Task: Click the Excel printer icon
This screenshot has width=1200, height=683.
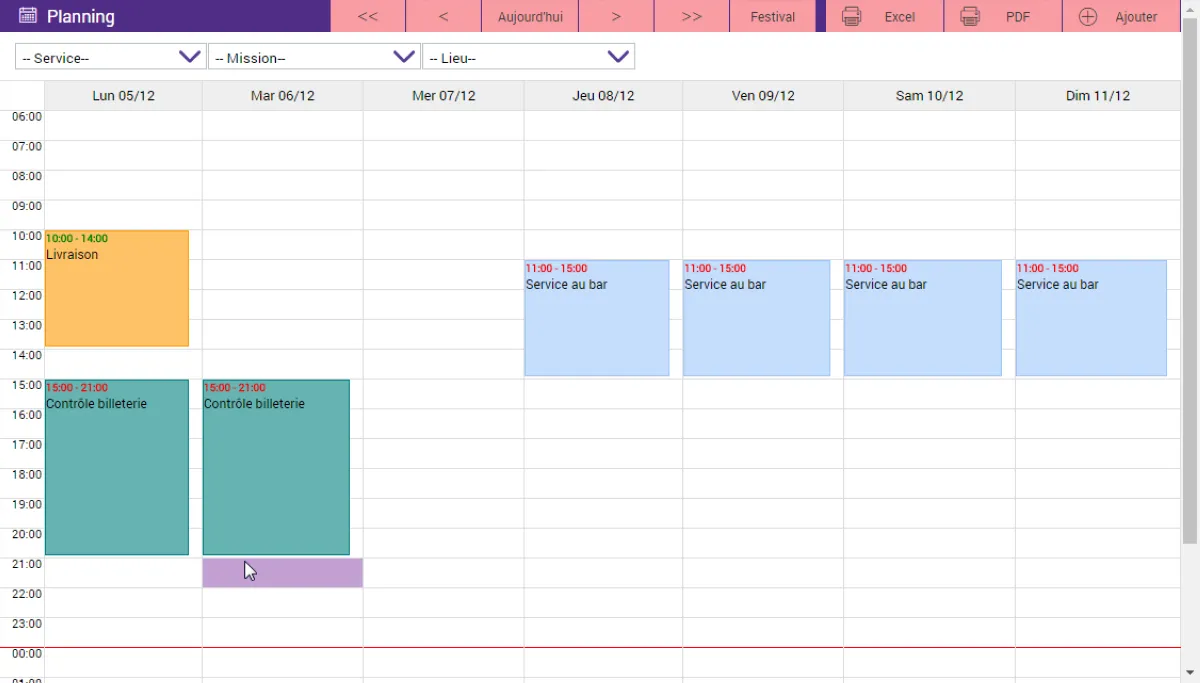Action: point(852,16)
